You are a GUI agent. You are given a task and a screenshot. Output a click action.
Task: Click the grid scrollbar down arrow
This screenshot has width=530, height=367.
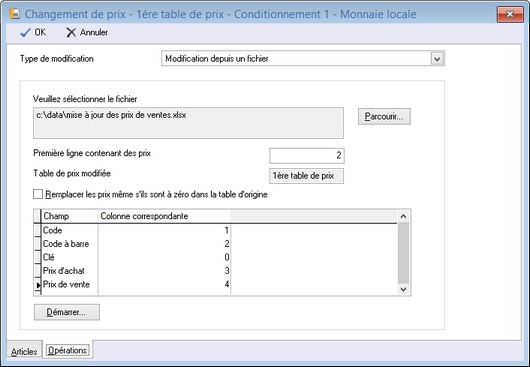(403, 289)
